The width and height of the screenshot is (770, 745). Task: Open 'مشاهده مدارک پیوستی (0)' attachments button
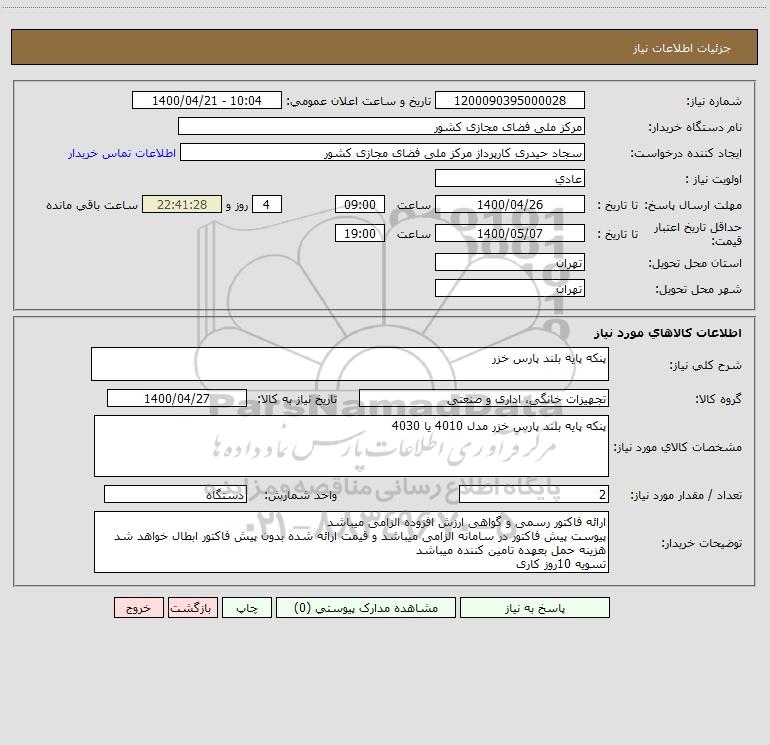[x=366, y=608]
